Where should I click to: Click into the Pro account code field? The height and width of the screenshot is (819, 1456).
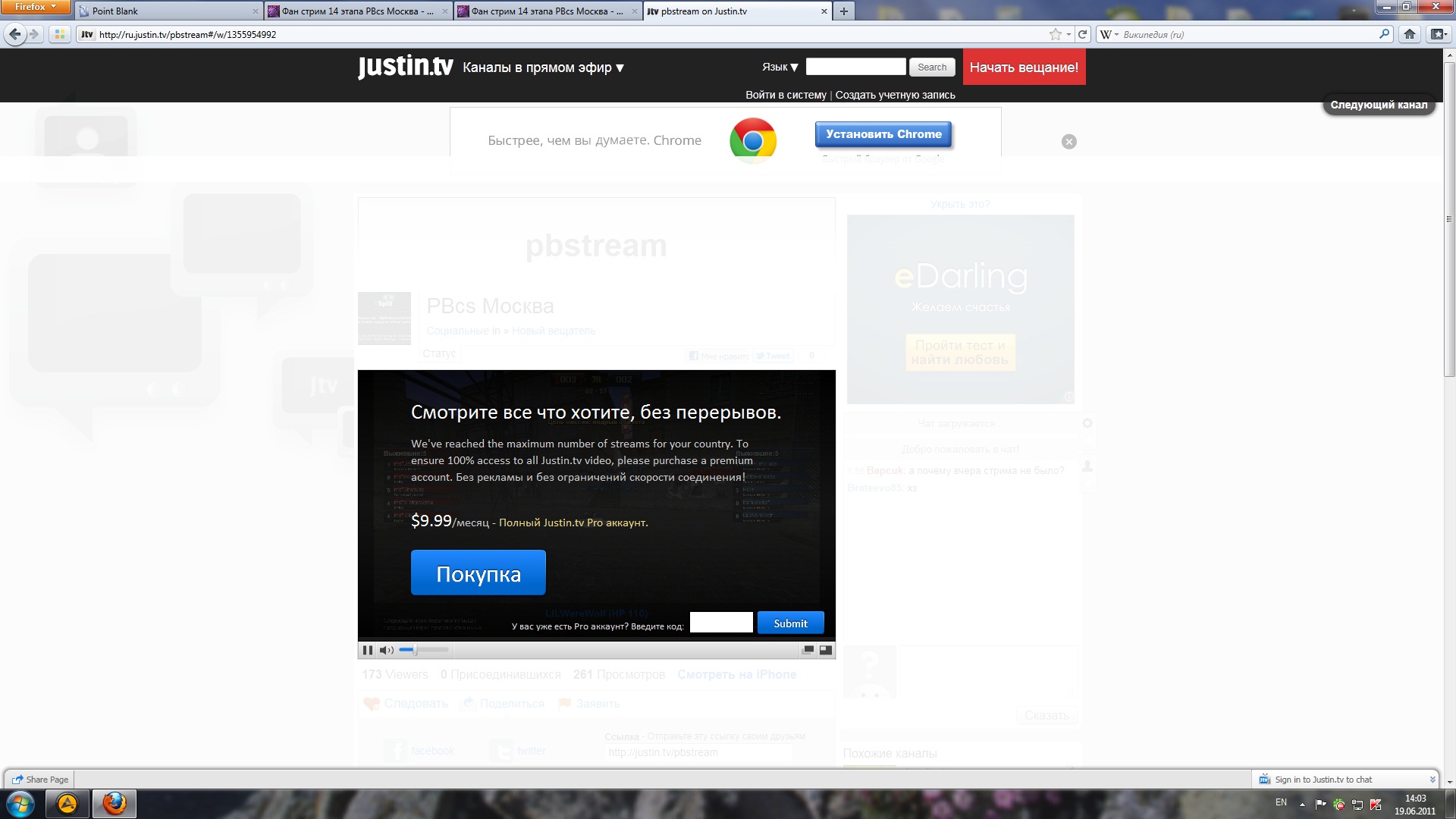point(721,623)
